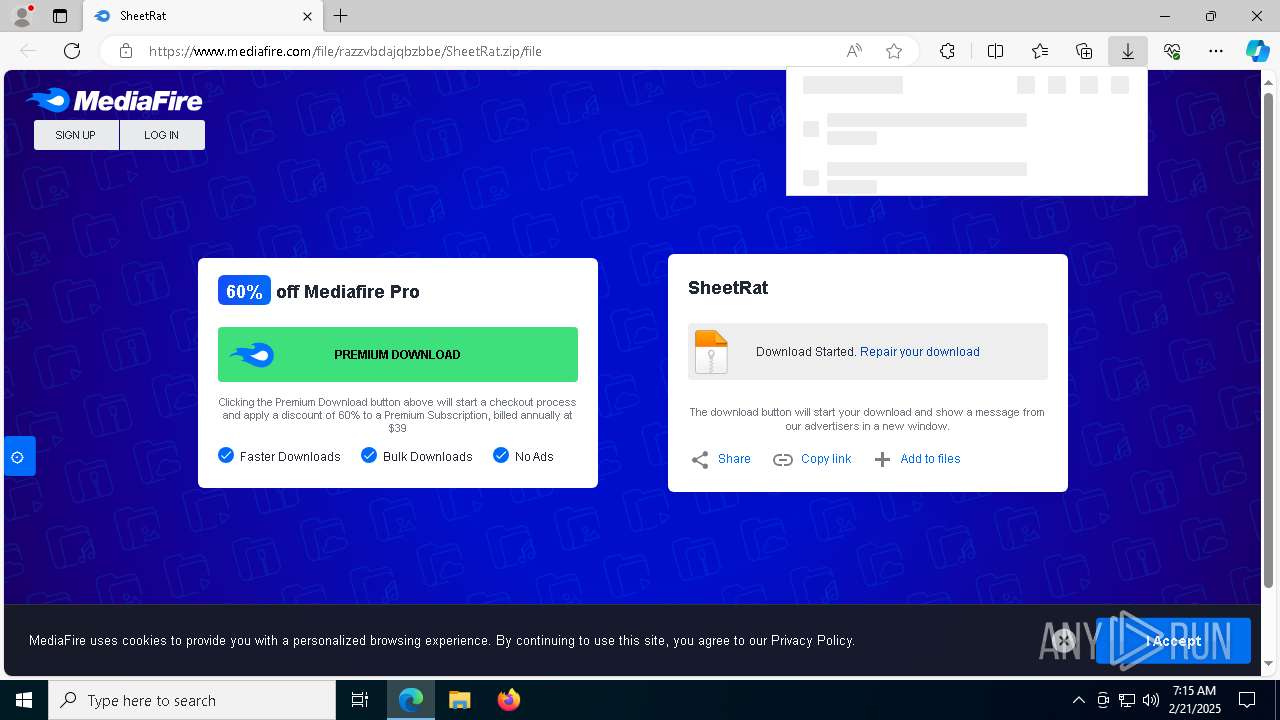This screenshot has width=1280, height=720.
Task: Add page to favorites star
Action: tap(894, 51)
